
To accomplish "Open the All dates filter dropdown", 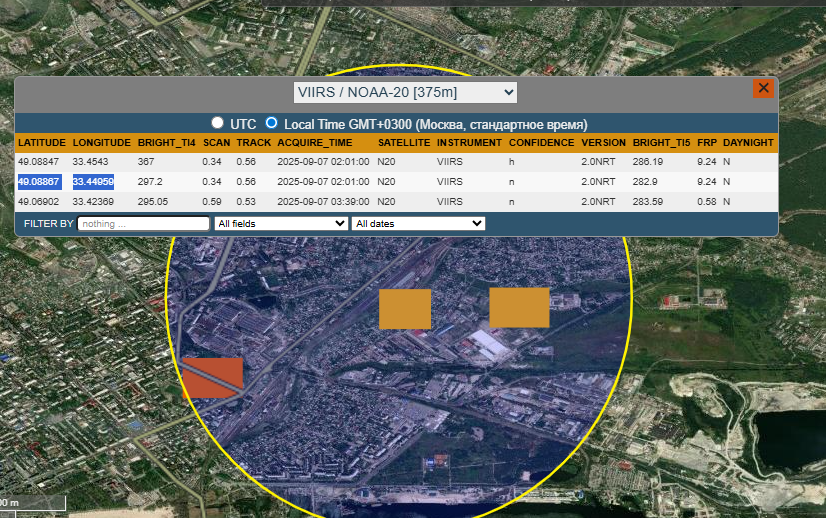I will pos(418,223).
